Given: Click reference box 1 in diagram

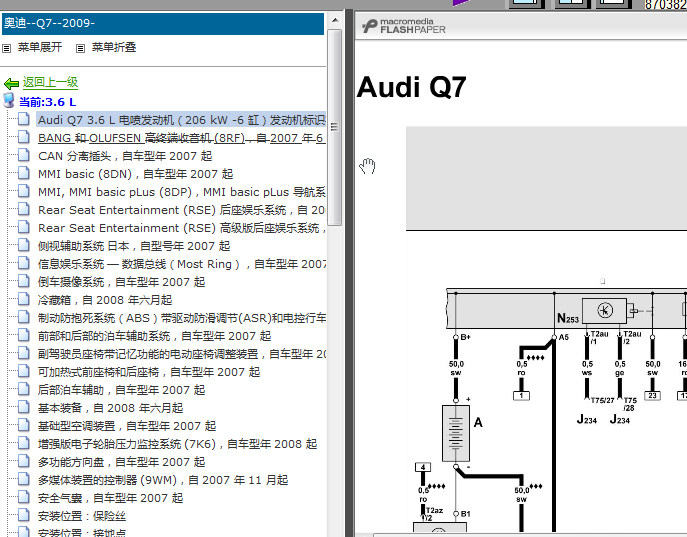Looking at the screenshot, I should [x=521, y=396].
